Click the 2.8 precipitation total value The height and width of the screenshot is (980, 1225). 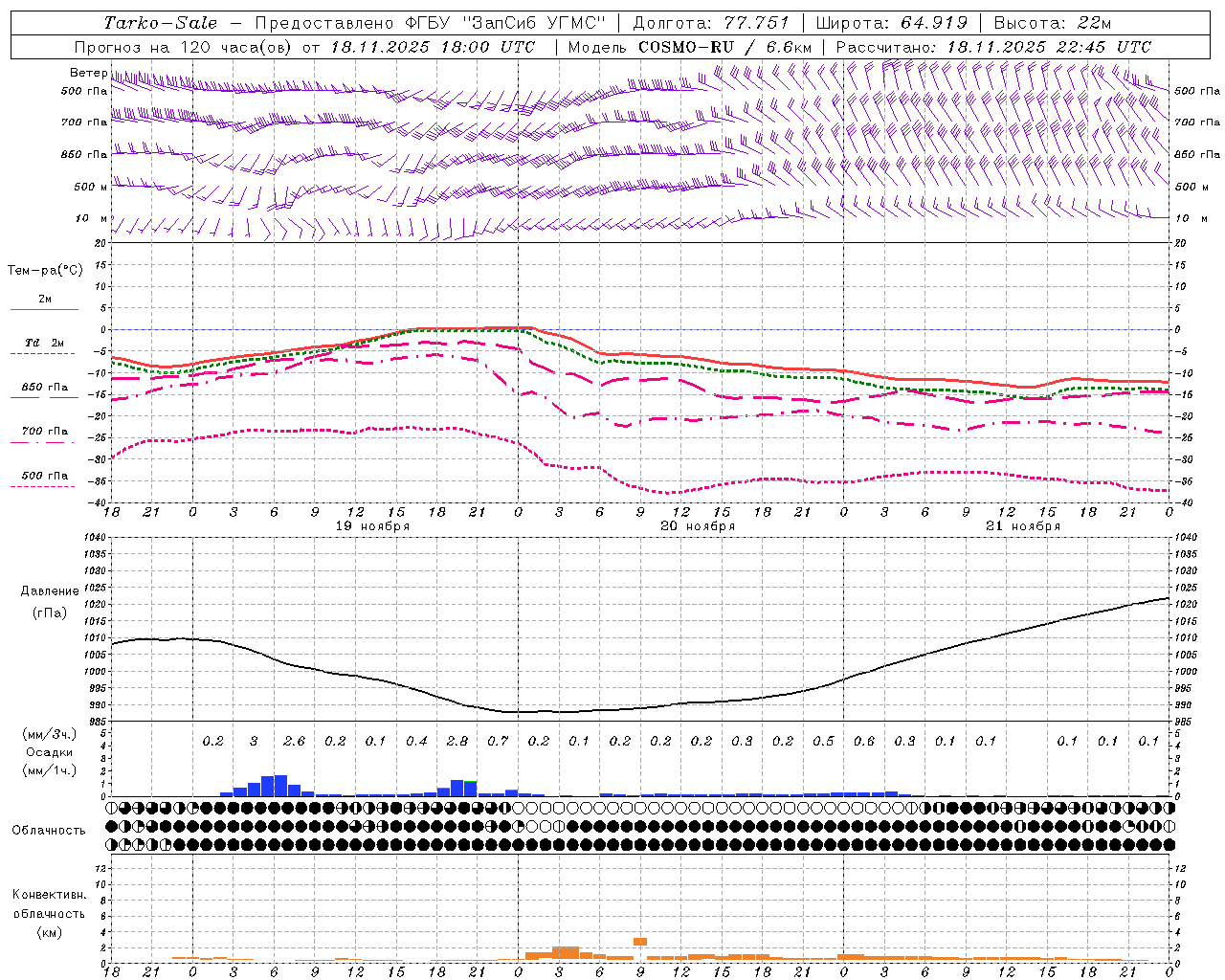click(x=457, y=741)
